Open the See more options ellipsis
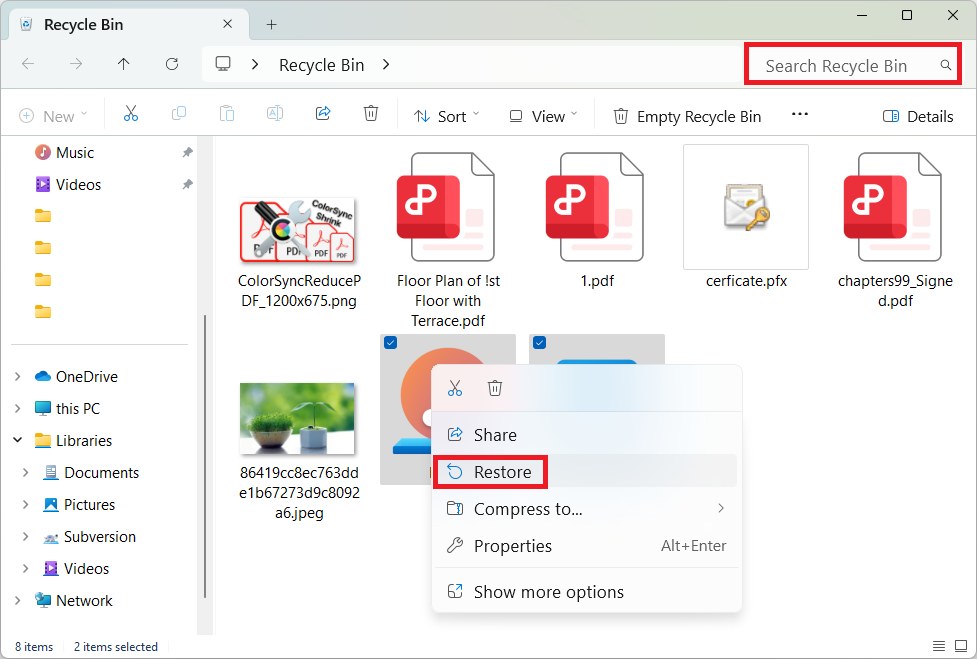Screen dimensions: 977x659 coord(799,116)
